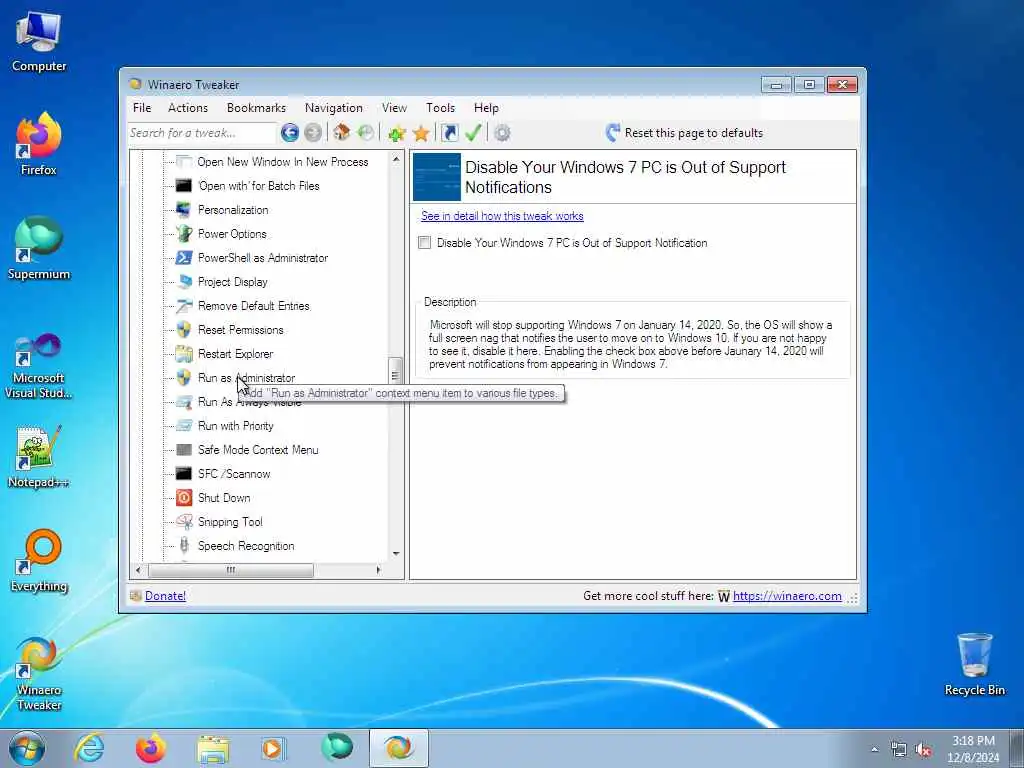Viewport: 1024px width, 768px height.
Task: Click the SFC /Scannow console icon
Action: (x=184, y=473)
